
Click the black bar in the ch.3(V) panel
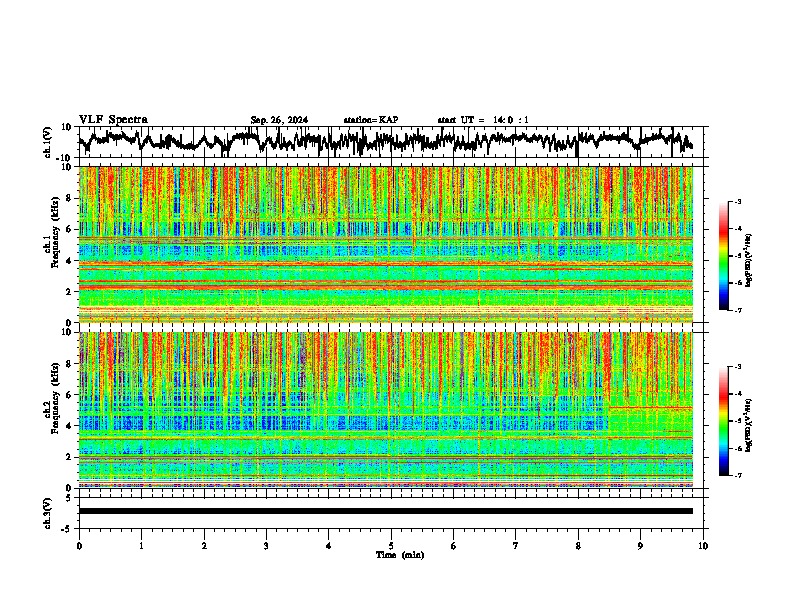[386, 511]
